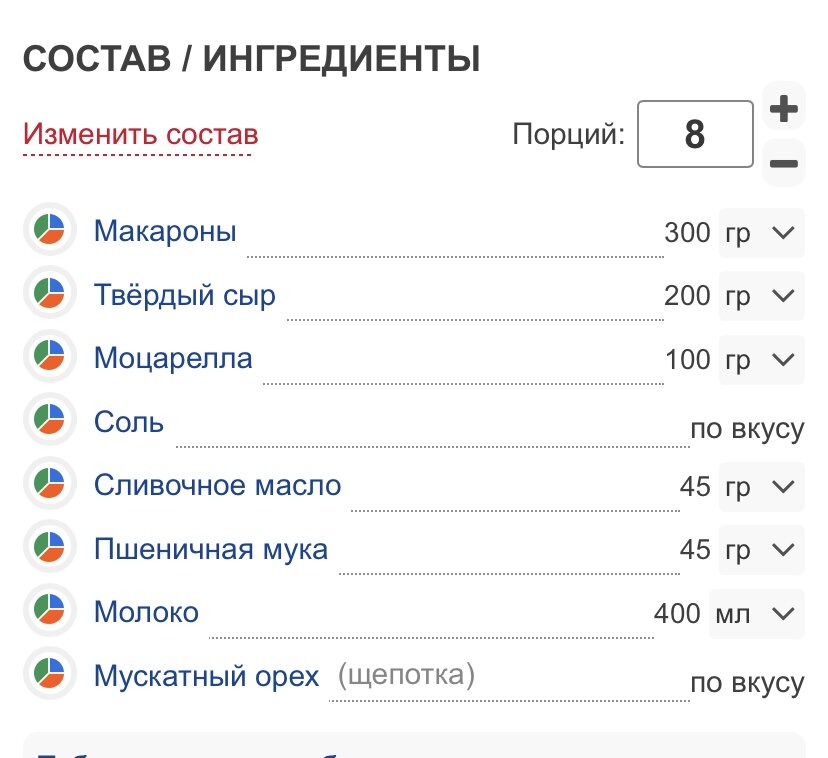Open the unit dropdown for Твёрдый сыр
The image size is (828, 758).
pyautogui.click(x=761, y=296)
